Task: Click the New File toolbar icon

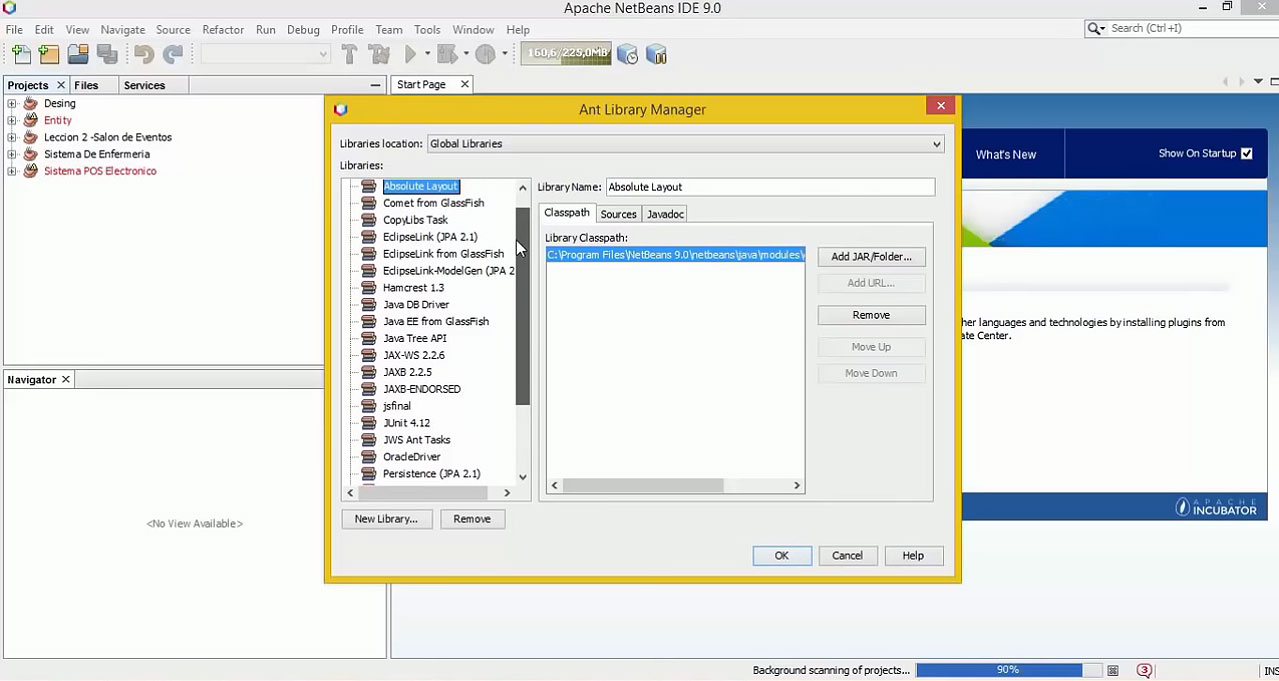Action: (x=21, y=54)
